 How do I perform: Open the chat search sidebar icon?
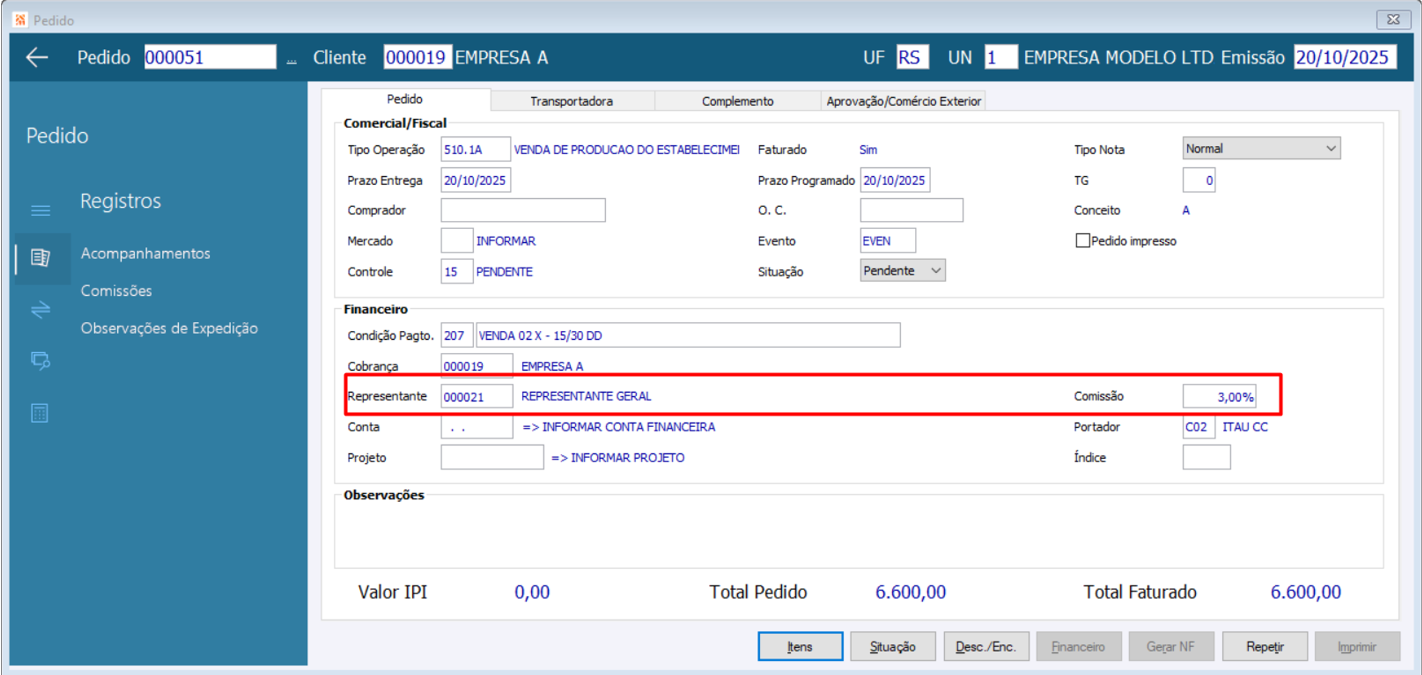(40, 361)
